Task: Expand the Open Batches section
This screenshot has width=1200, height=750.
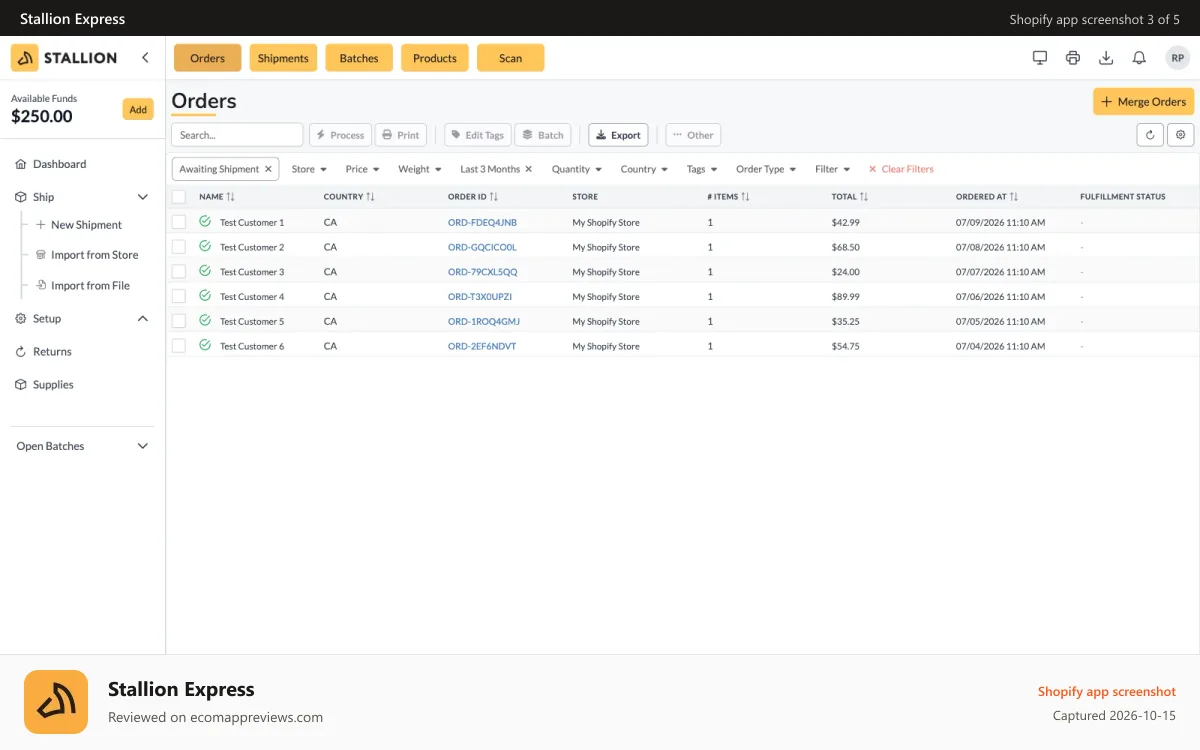Action: pos(143,446)
